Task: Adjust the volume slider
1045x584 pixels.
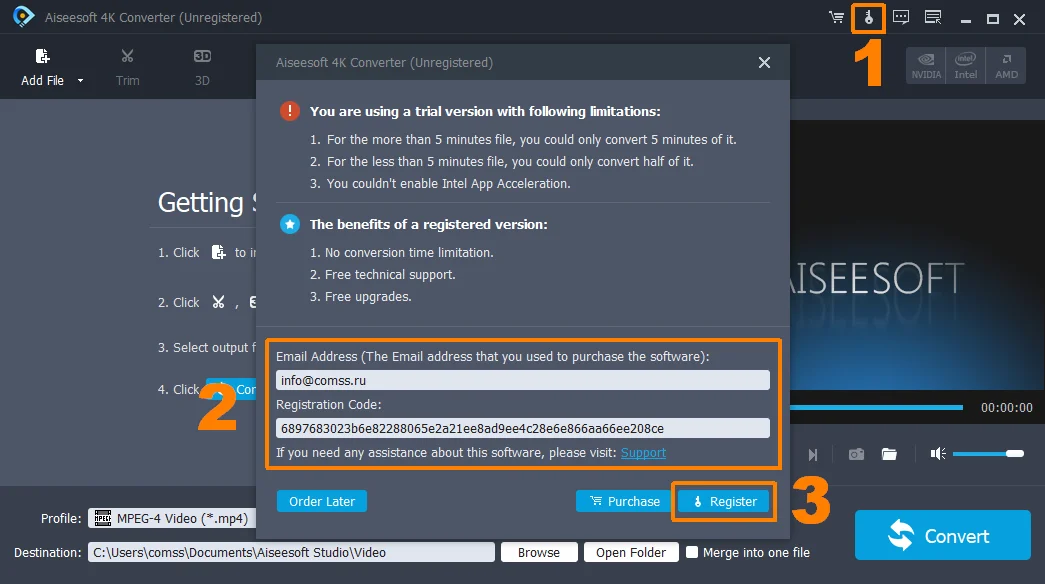Action: tap(987, 454)
